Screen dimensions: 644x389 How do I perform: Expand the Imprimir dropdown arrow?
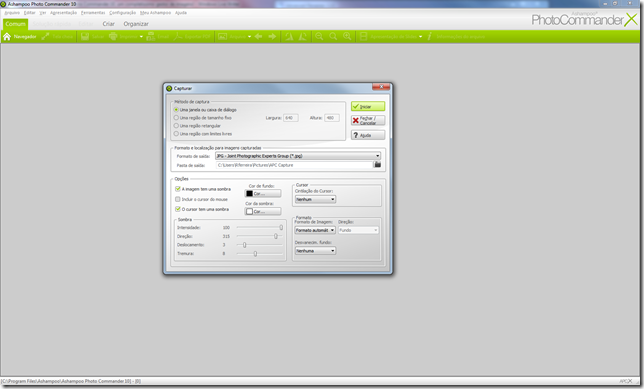141,37
